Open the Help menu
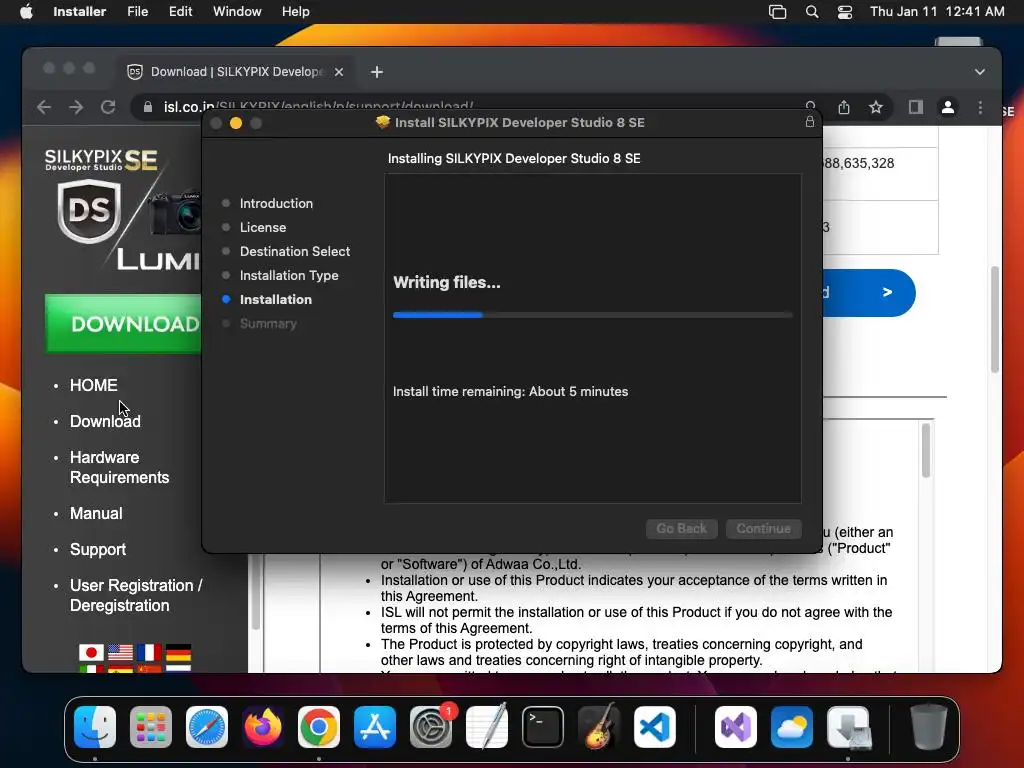The height and width of the screenshot is (768, 1024). (x=295, y=12)
